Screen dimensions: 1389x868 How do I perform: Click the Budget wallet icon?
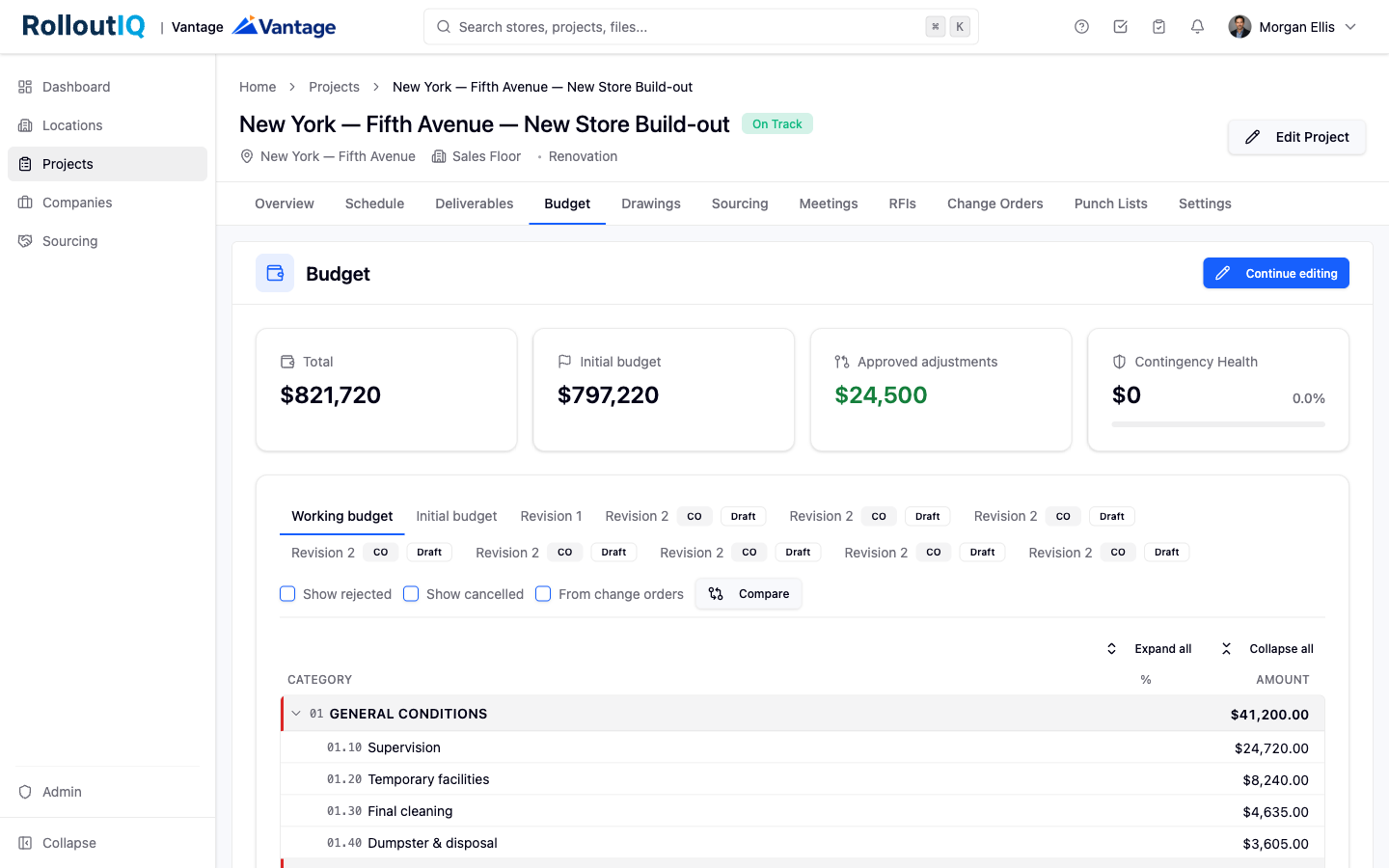tap(275, 274)
